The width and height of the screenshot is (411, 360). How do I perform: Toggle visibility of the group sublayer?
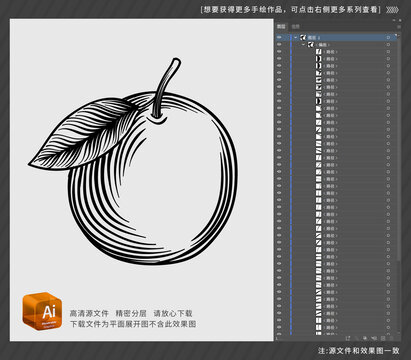pyautogui.click(x=279, y=44)
